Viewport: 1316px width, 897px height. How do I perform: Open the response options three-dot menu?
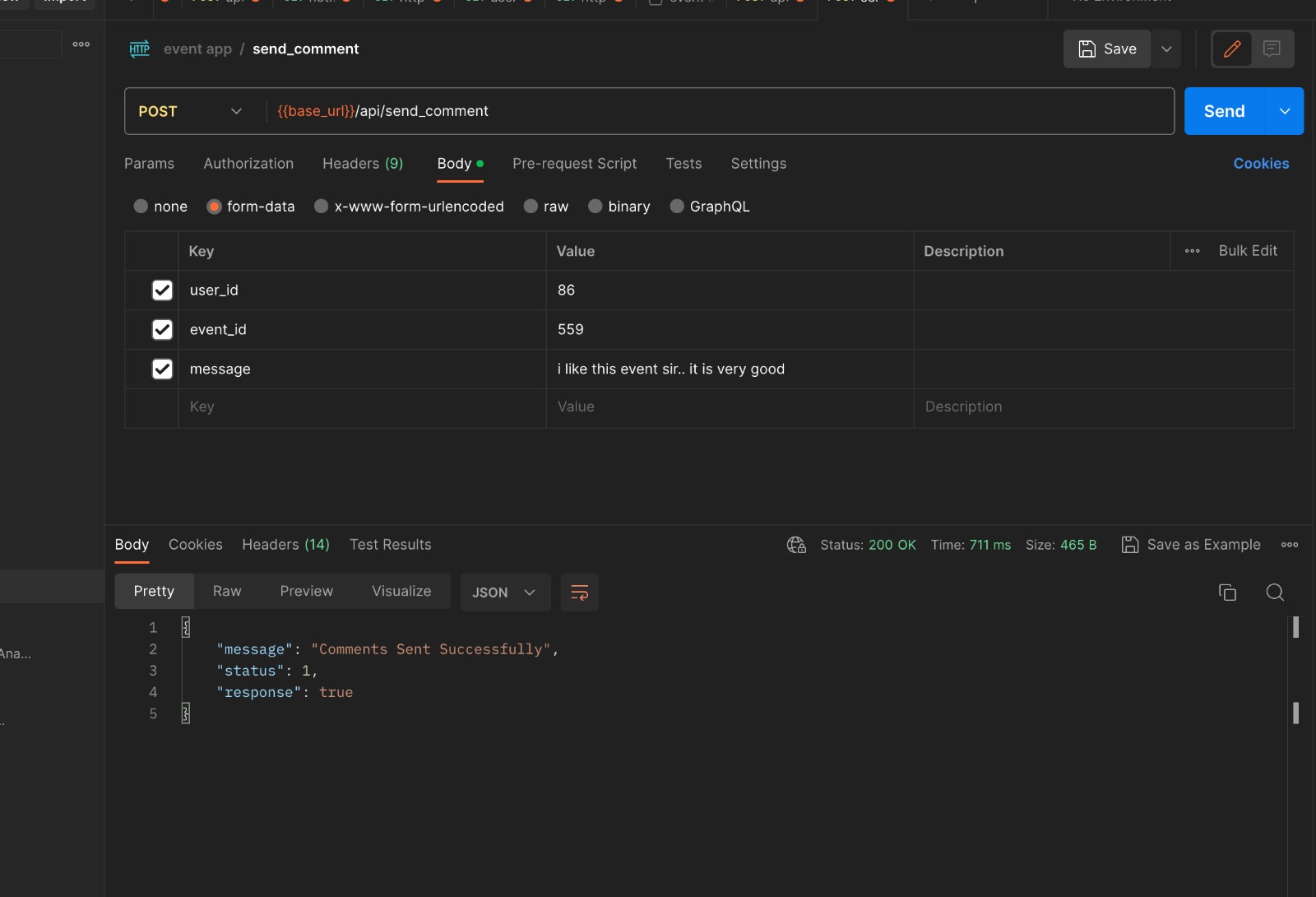tap(1289, 545)
